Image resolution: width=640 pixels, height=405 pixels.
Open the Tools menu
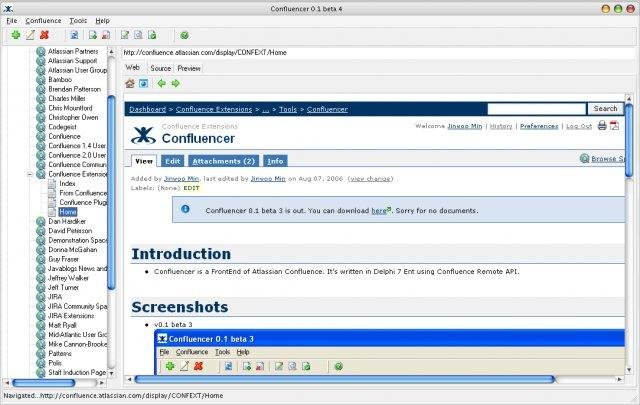78,20
